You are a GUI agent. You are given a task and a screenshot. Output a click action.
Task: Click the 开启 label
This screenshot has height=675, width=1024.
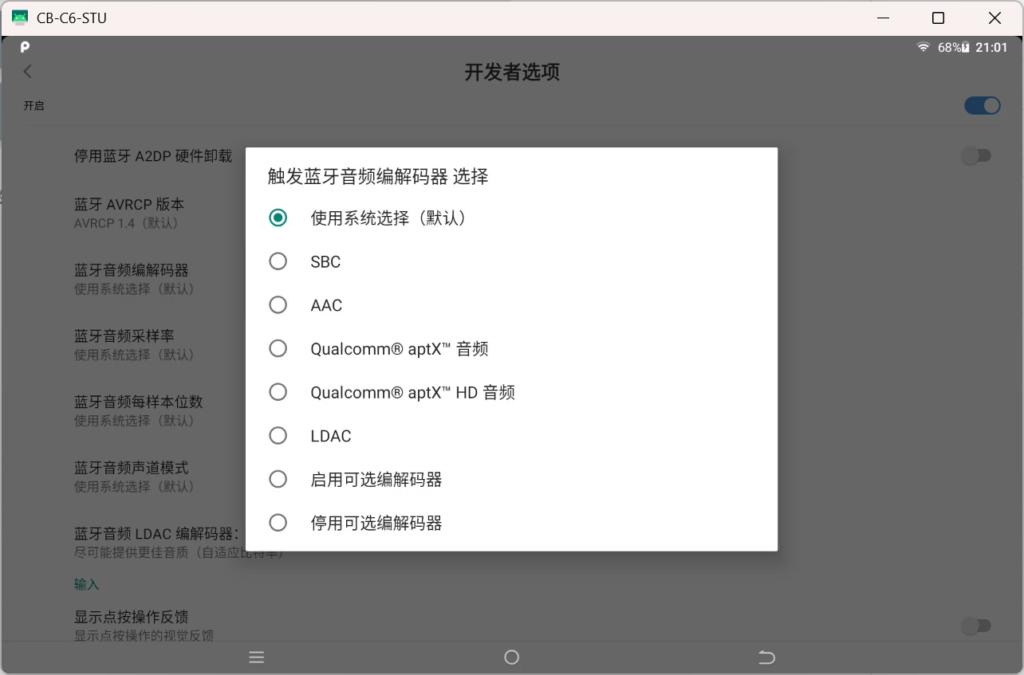(34, 106)
